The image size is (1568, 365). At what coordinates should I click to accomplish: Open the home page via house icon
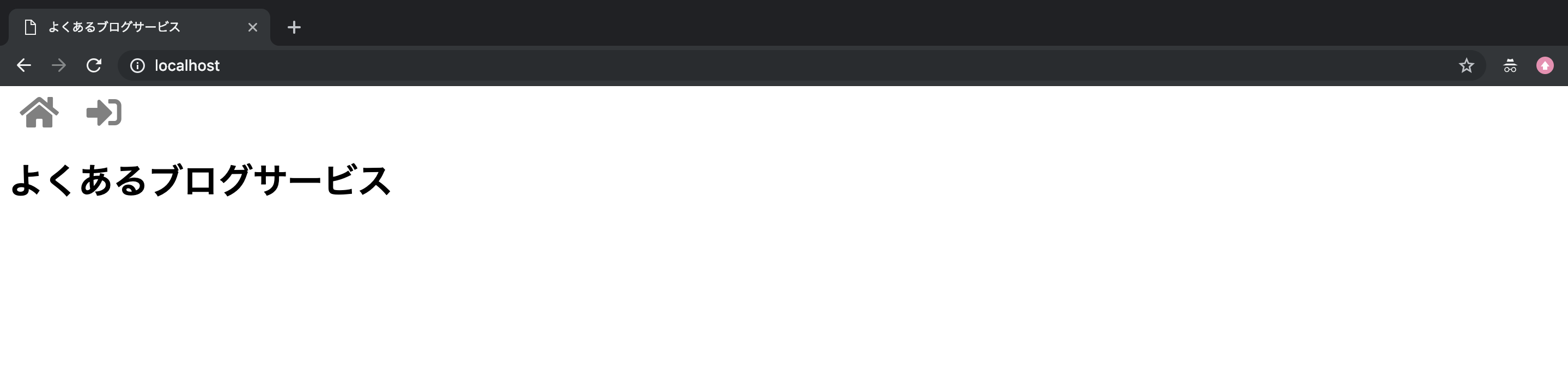(x=39, y=113)
